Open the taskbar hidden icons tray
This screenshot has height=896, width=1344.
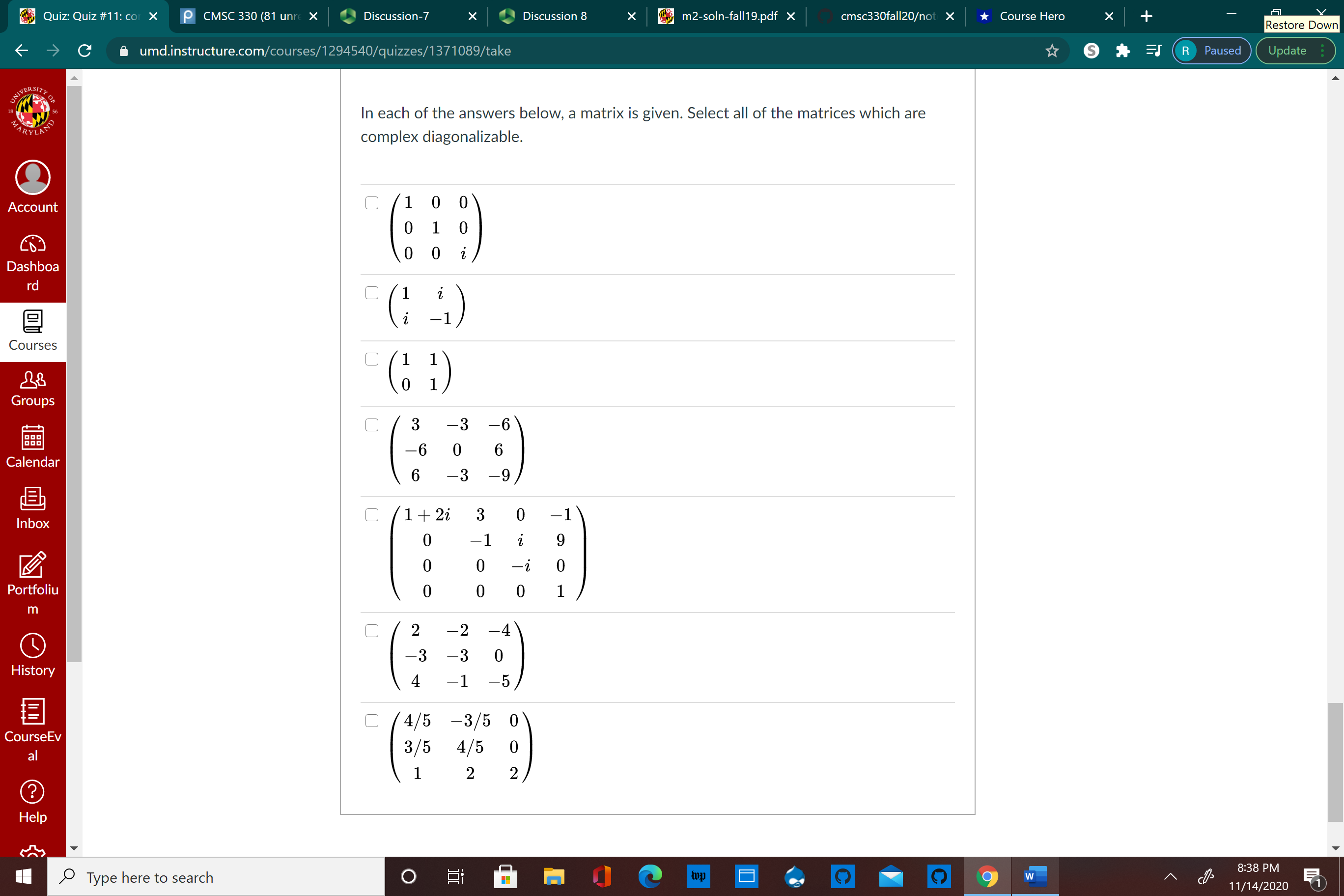pos(1170,876)
